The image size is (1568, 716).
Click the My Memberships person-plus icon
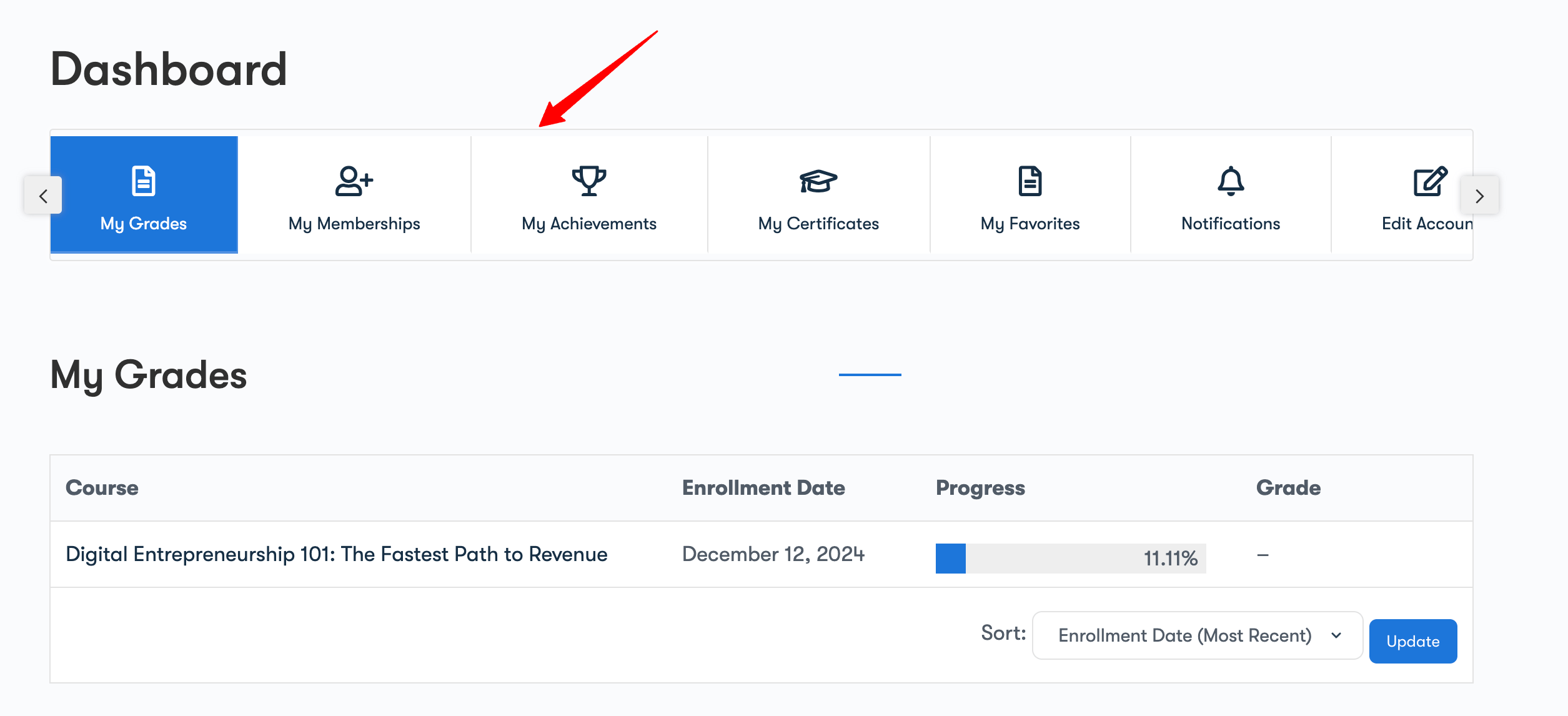click(x=354, y=181)
